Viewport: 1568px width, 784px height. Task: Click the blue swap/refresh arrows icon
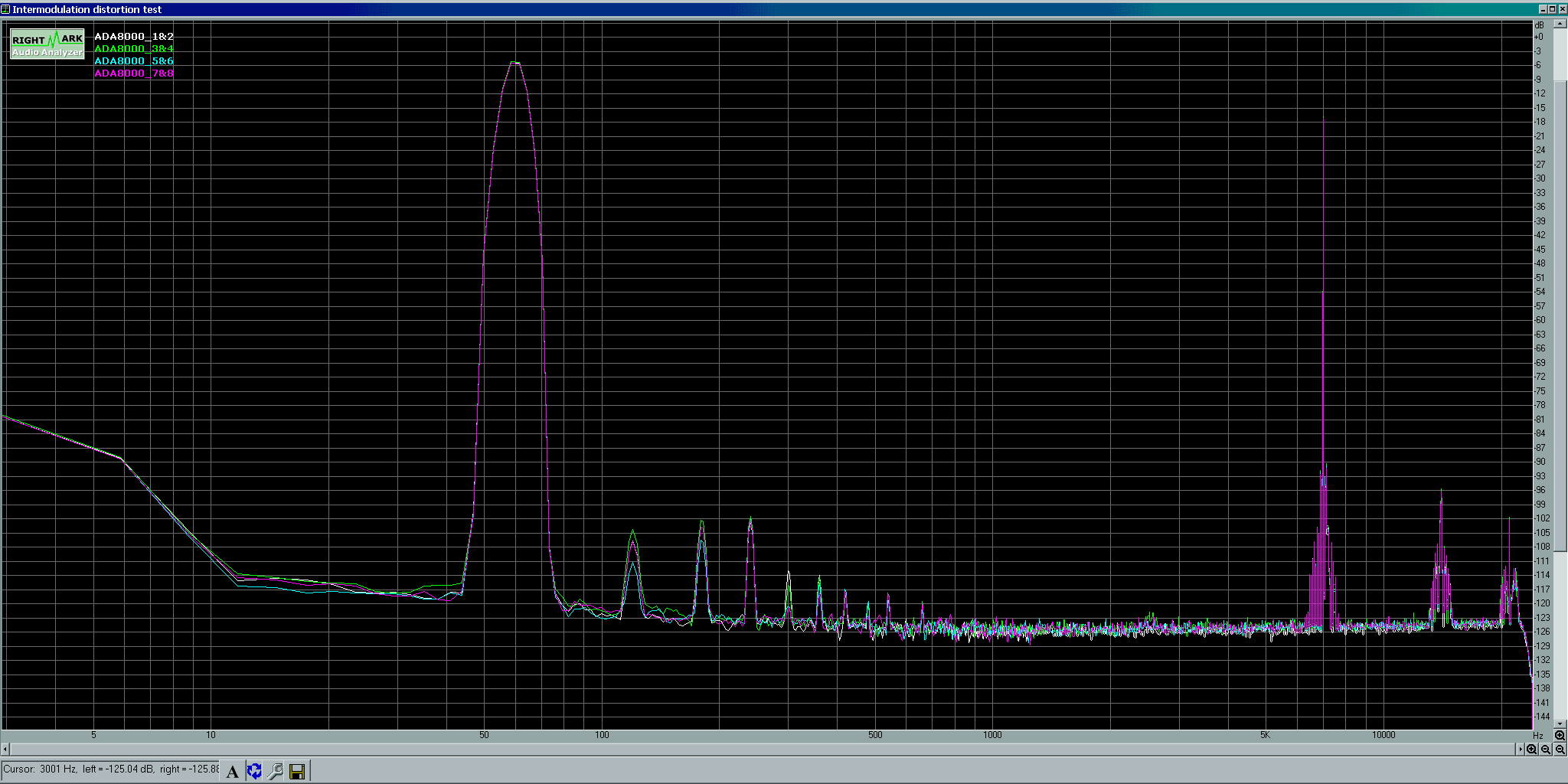pyautogui.click(x=254, y=771)
